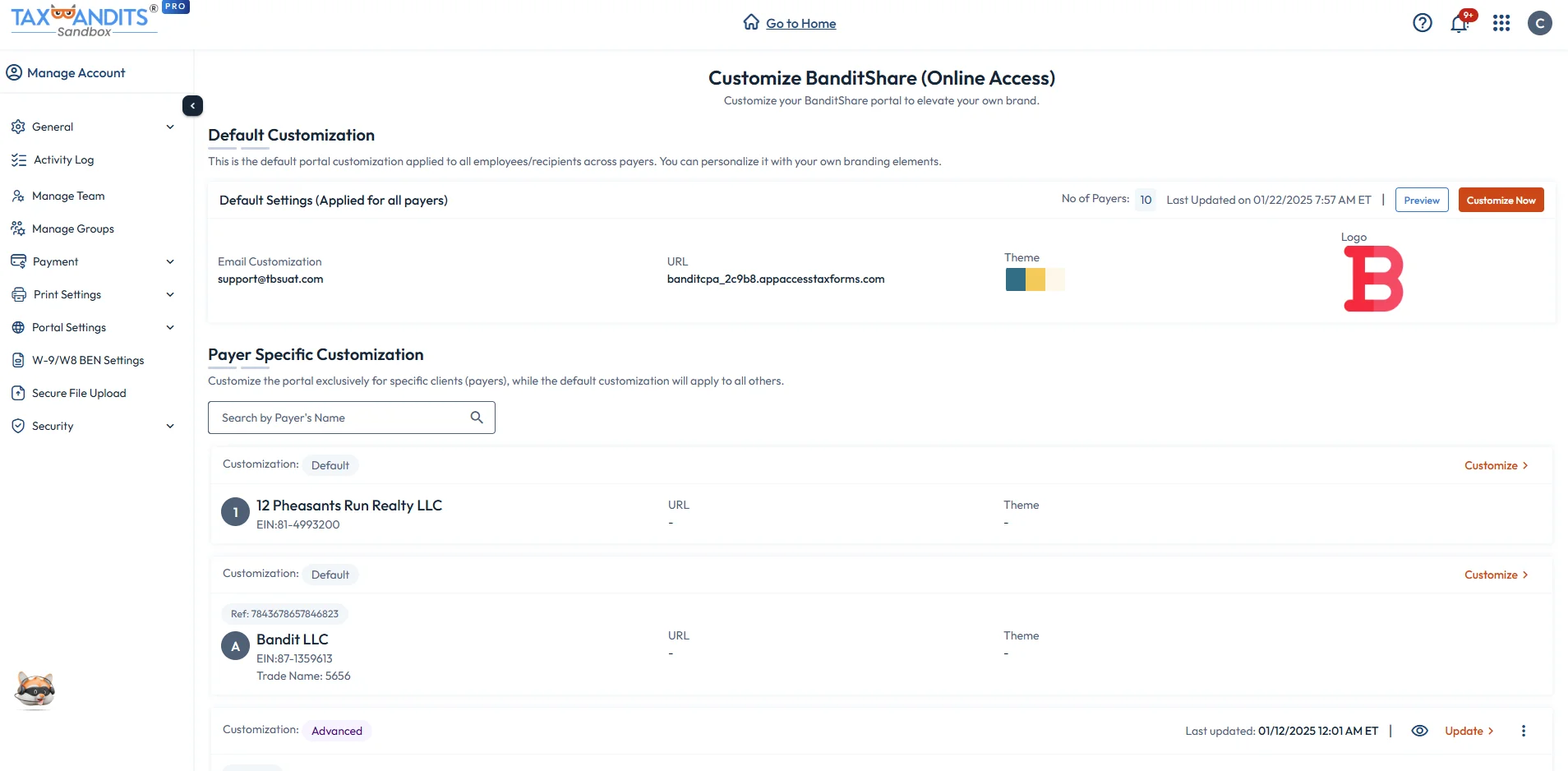Viewport: 1568px width, 771px height.
Task: Click Default badge on 12 Pheasants Run card
Action: click(330, 465)
